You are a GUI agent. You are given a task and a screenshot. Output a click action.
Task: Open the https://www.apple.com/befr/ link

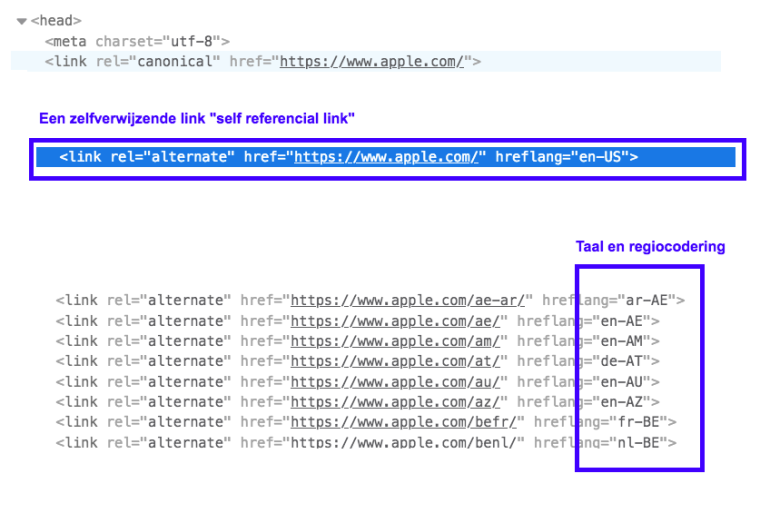[404, 422]
